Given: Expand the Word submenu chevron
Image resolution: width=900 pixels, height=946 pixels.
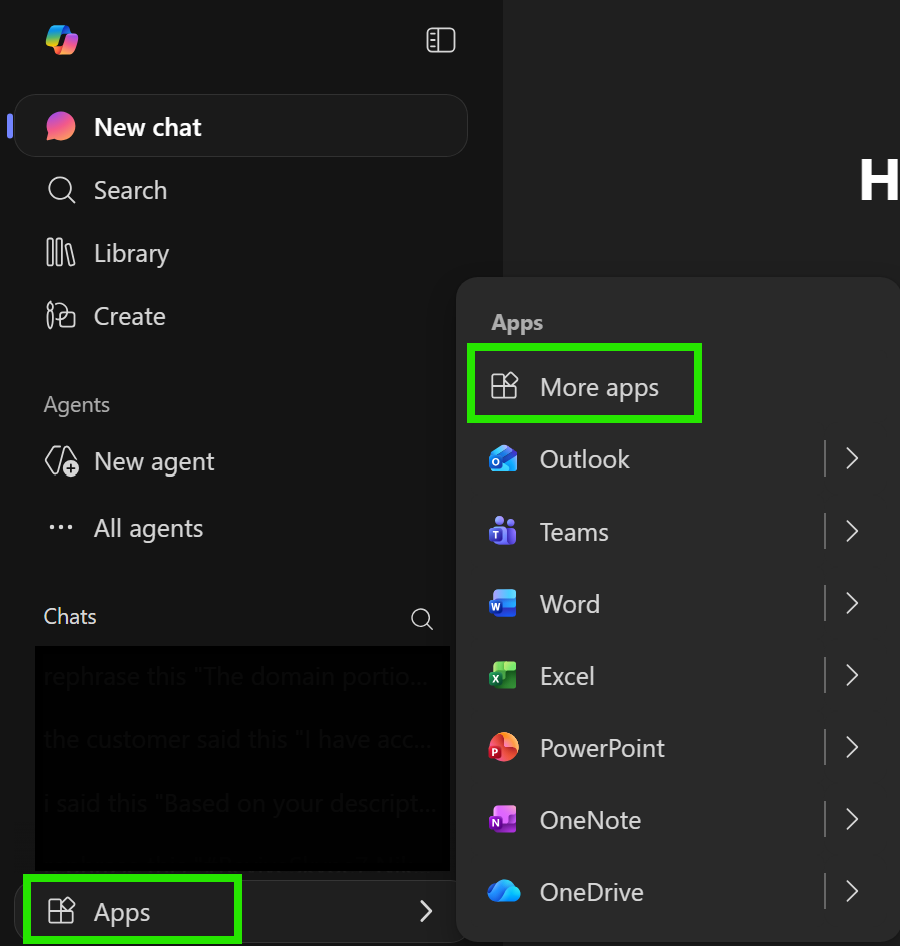Looking at the screenshot, I should pyautogui.click(x=852, y=603).
